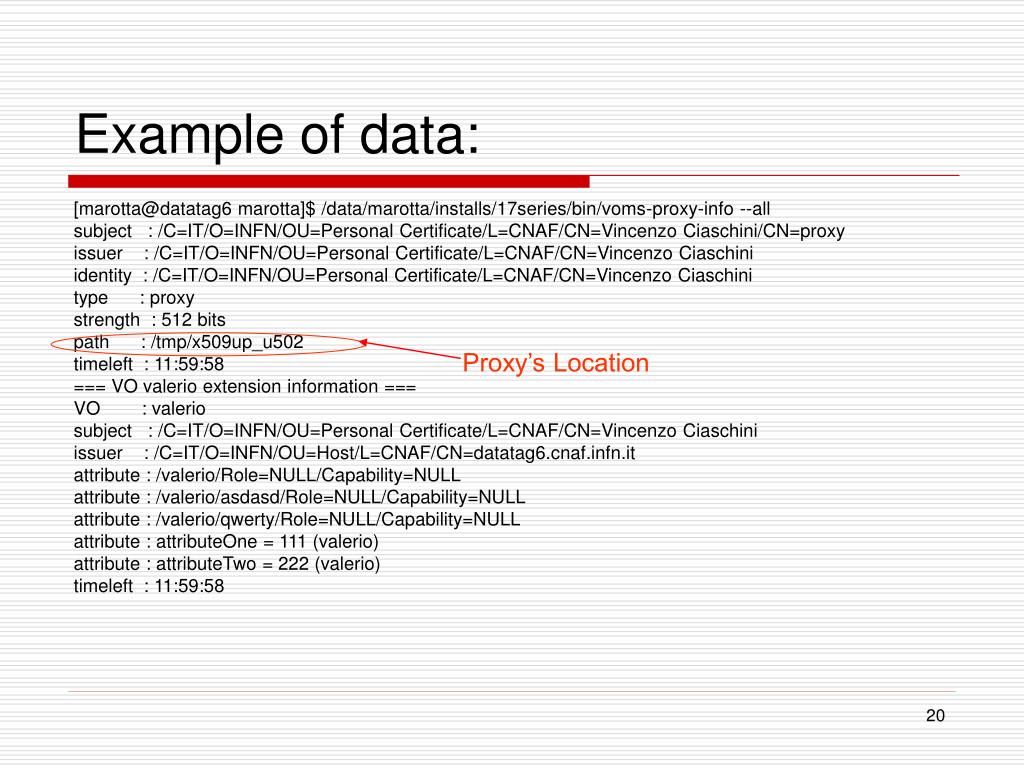Click the identity line text
Screen dimensions: 1024x768
[413, 276]
